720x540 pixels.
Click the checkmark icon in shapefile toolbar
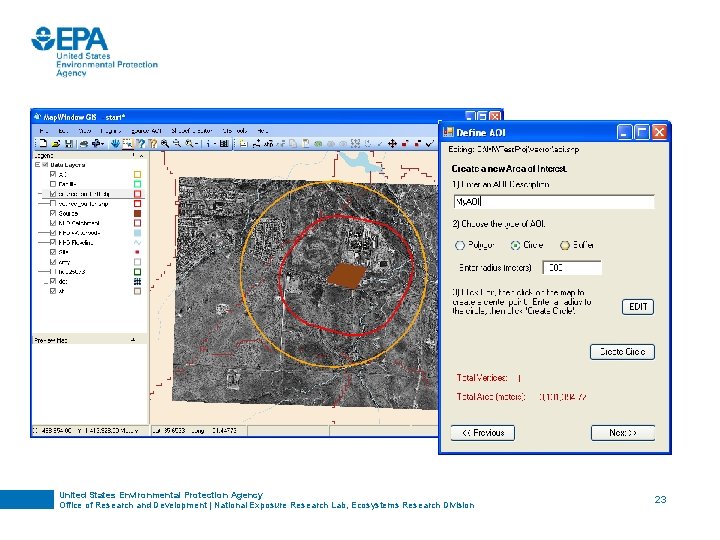tap(430, 144)
